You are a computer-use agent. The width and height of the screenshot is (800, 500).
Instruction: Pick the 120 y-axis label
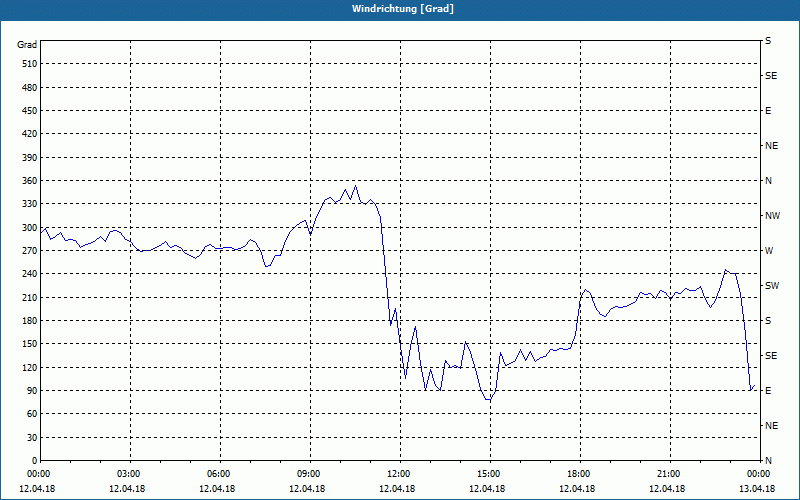coord(30,367)
